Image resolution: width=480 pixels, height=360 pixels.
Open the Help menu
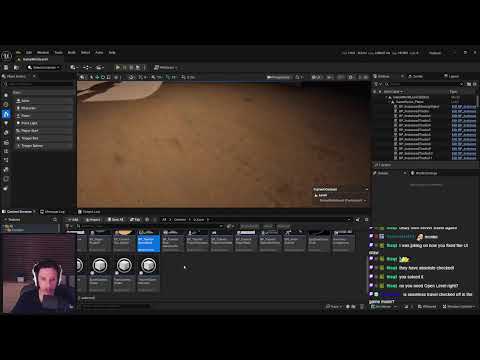pyautogui.click(x=112, y=52)
